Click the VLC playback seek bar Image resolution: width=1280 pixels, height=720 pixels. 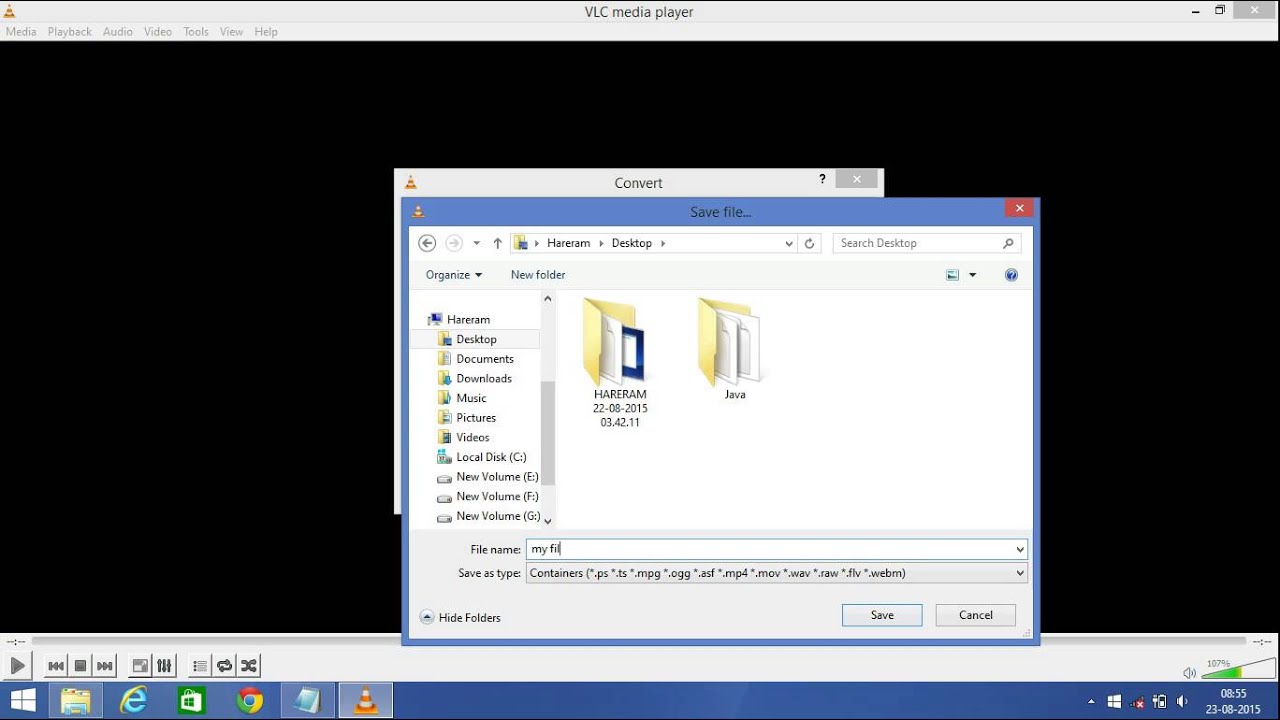640,641
